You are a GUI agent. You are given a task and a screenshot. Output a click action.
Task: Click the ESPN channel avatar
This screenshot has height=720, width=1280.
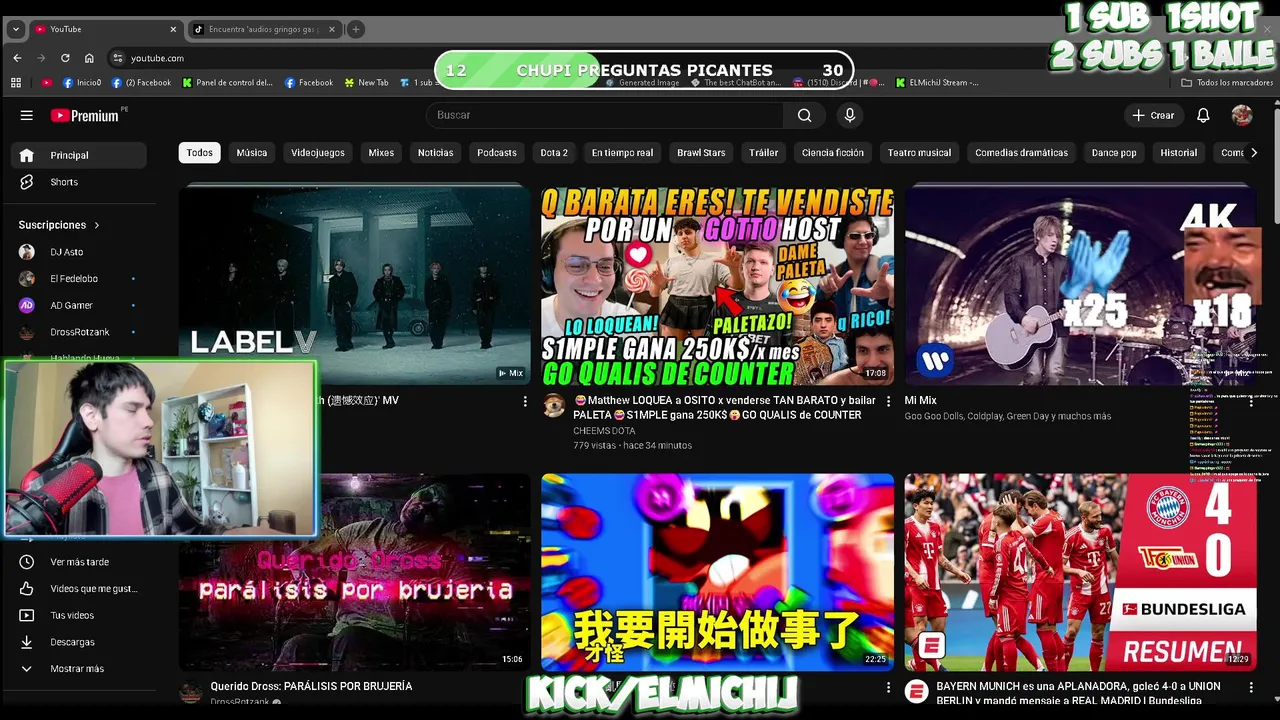pos(916,691)
